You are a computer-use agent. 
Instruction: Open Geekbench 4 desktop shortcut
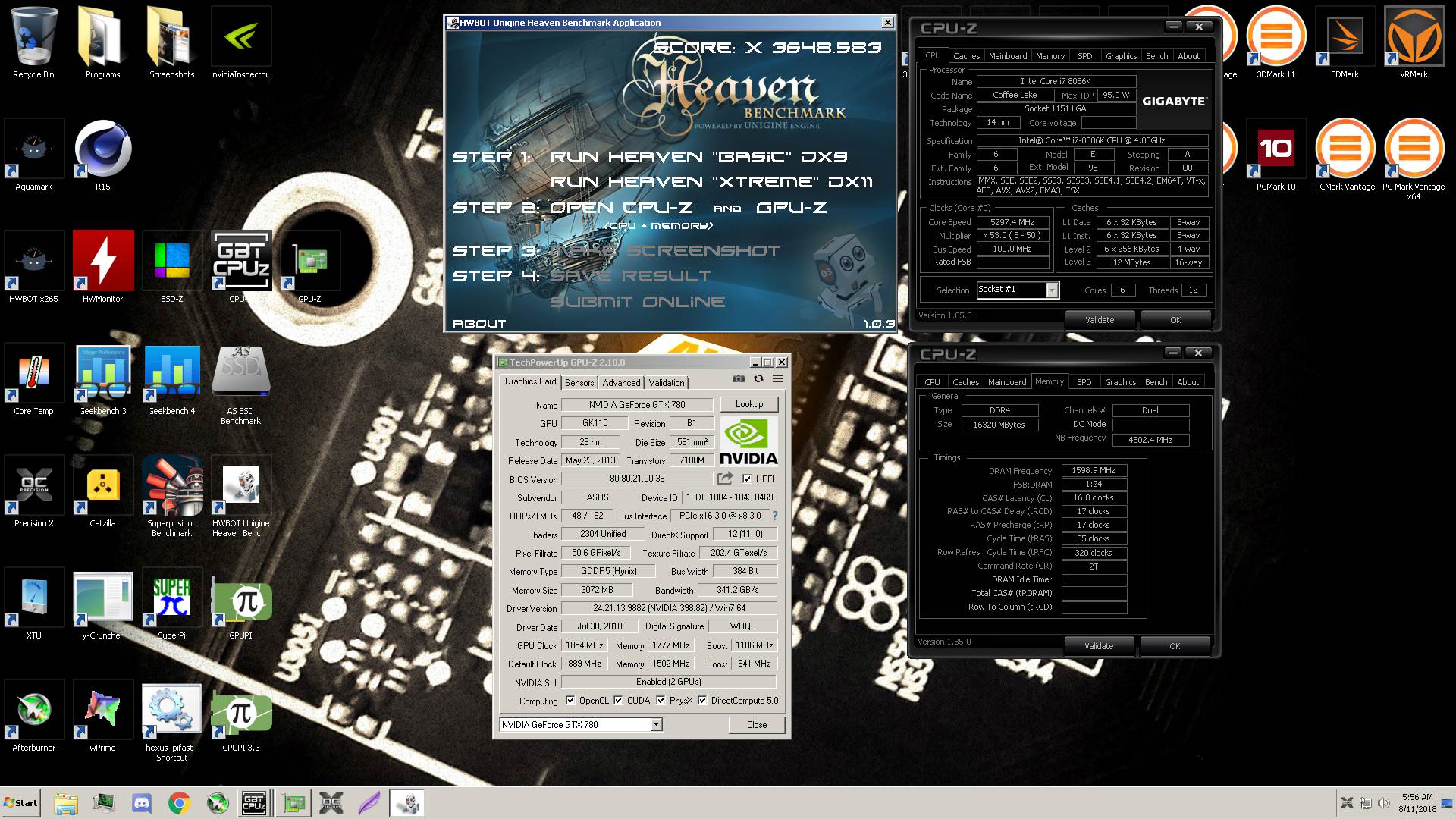pyautogui.click(x=171, y=381)
